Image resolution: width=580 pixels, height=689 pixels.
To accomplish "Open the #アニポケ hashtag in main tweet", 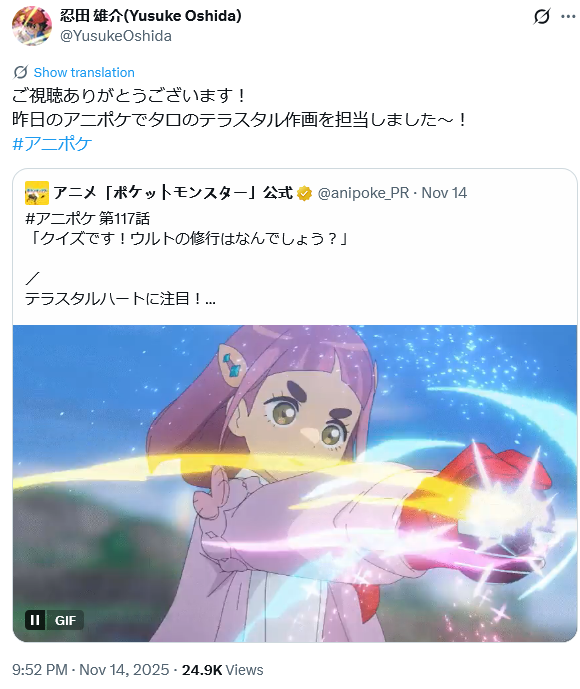I will [x=52, y=144].
